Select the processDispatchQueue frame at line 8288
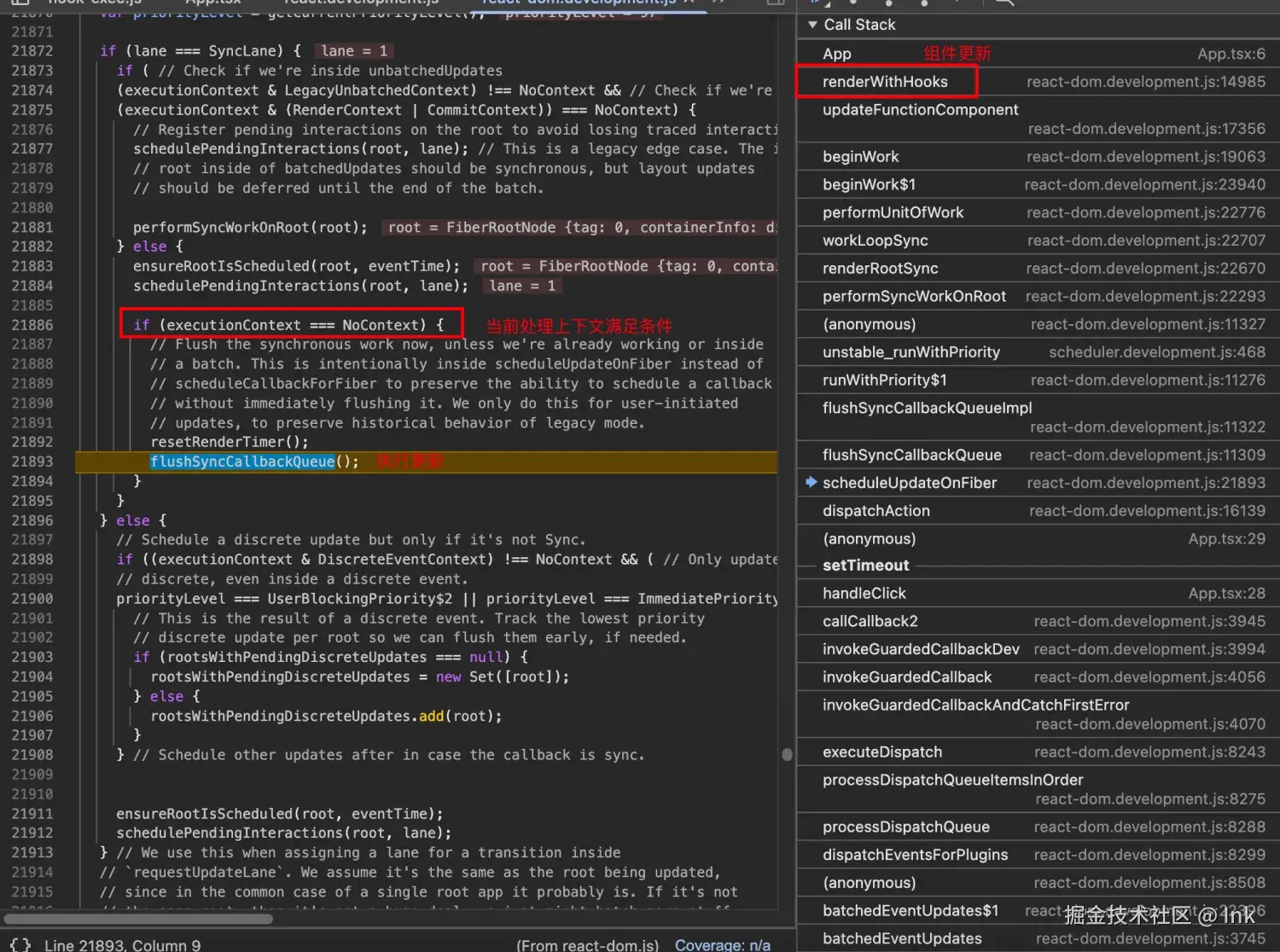Image resolution: width=1280 pixels, height=952 pixels. (1038, 827)
